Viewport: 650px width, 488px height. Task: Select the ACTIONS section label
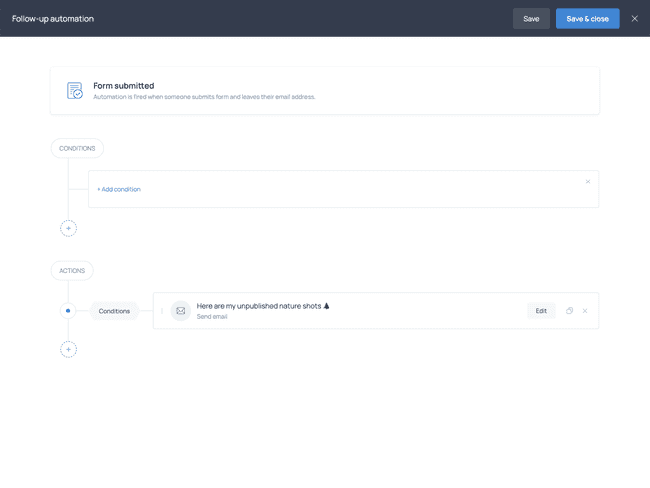[72, 271]
